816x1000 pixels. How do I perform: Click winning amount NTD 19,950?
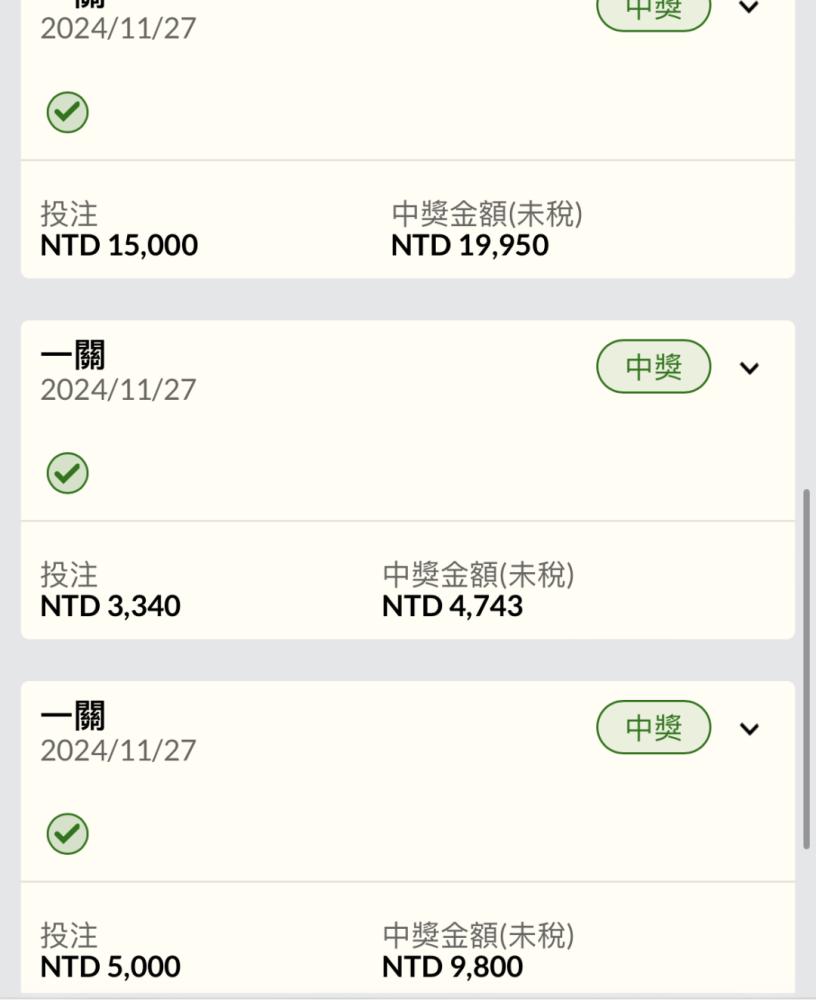point(470,246)
